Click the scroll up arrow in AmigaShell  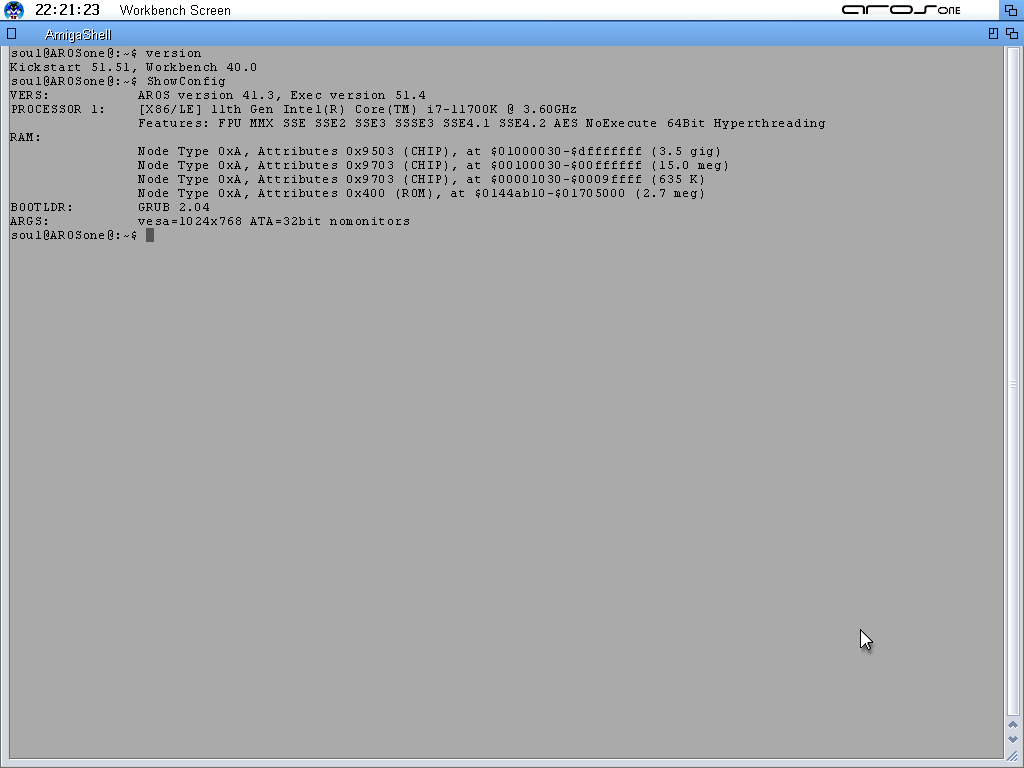1013,725
